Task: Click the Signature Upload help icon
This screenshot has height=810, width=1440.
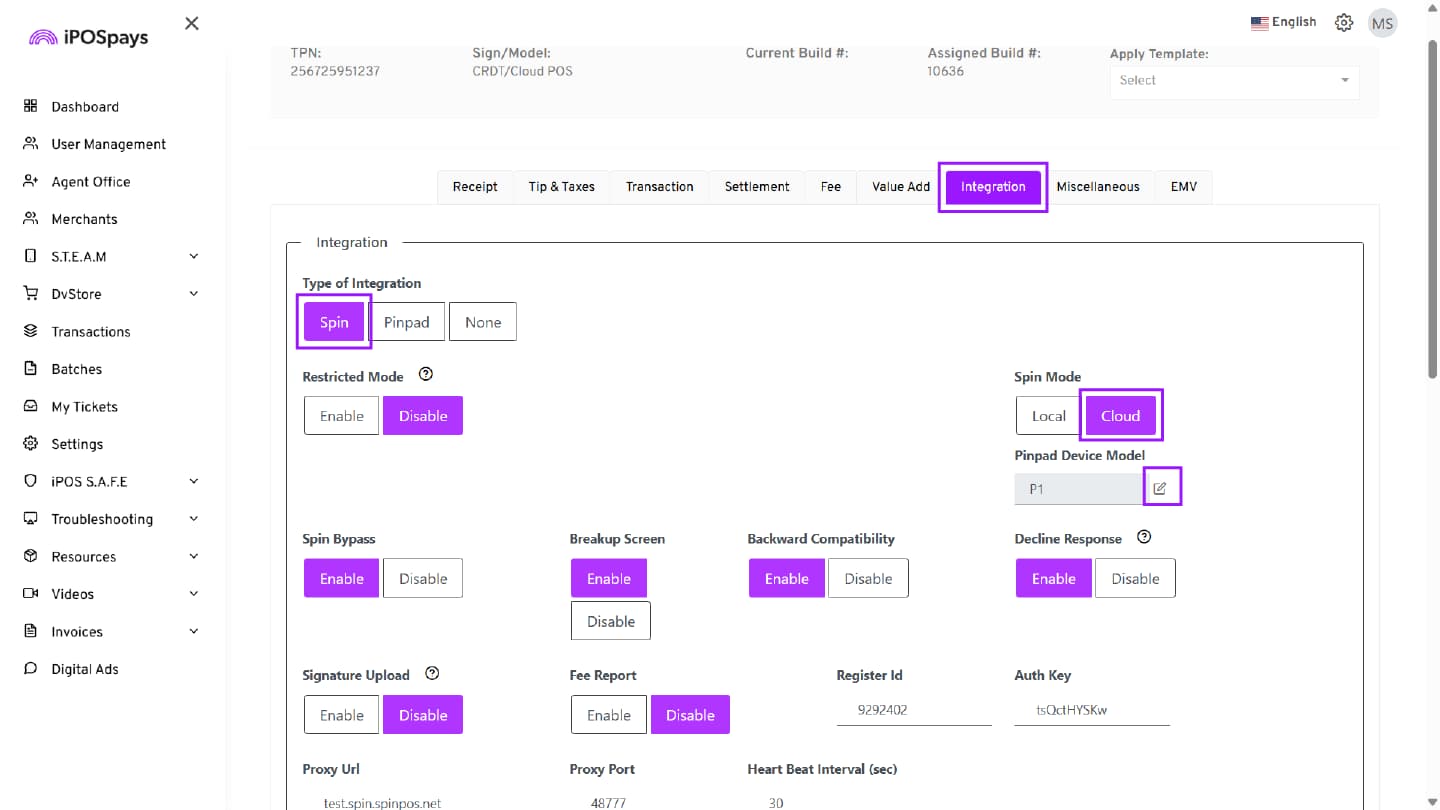Action: pyautogui.click(x=432, y=674)
